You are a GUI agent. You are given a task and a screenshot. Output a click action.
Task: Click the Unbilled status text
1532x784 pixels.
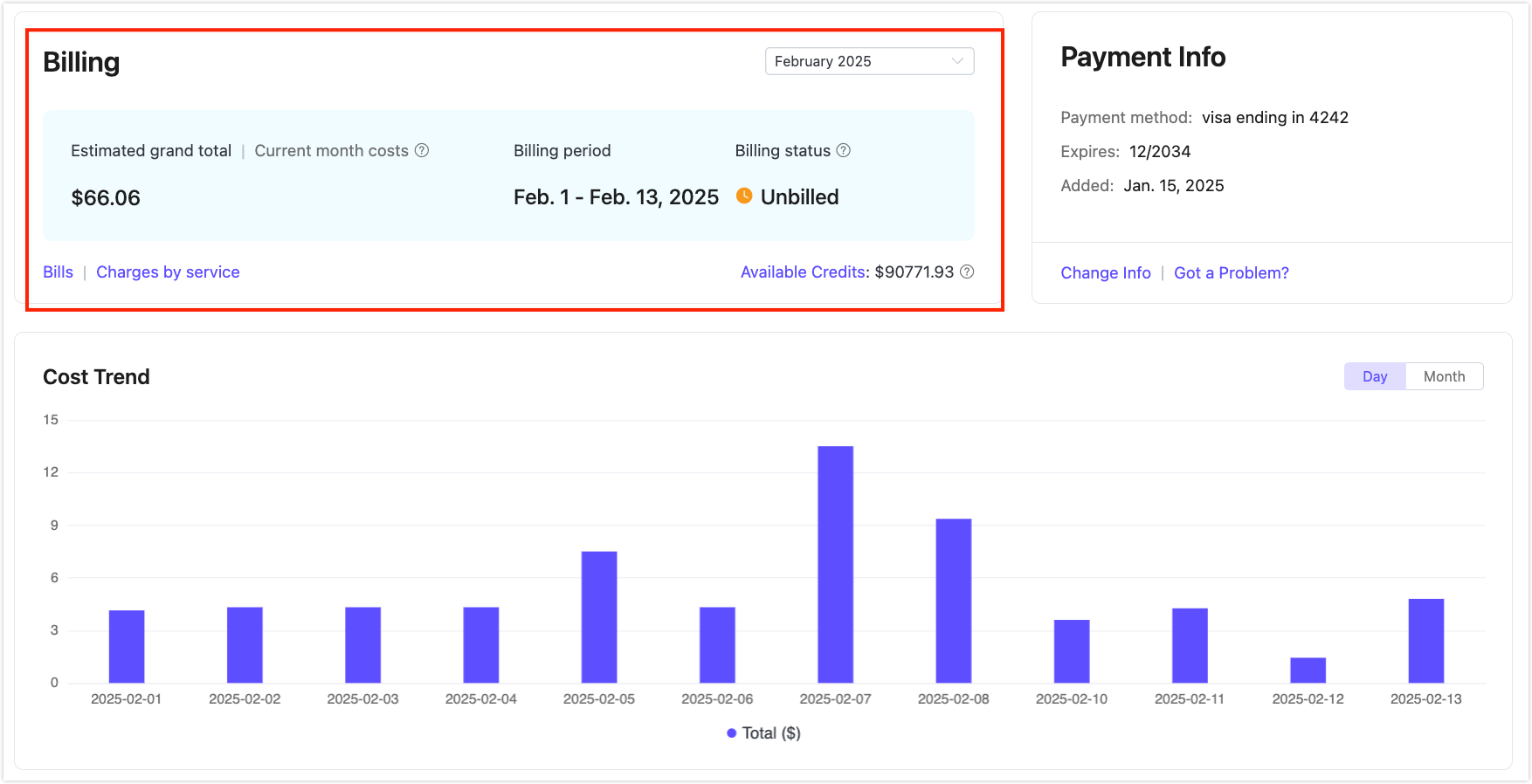[799, 197]
